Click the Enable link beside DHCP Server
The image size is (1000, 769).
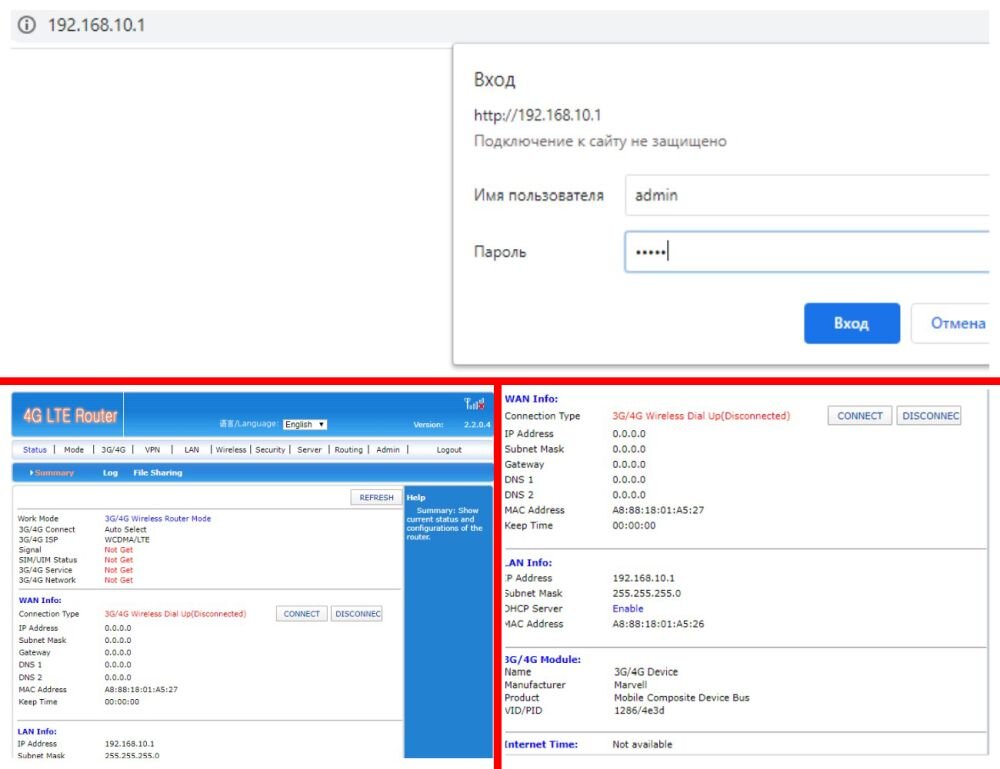pos(628,607)
